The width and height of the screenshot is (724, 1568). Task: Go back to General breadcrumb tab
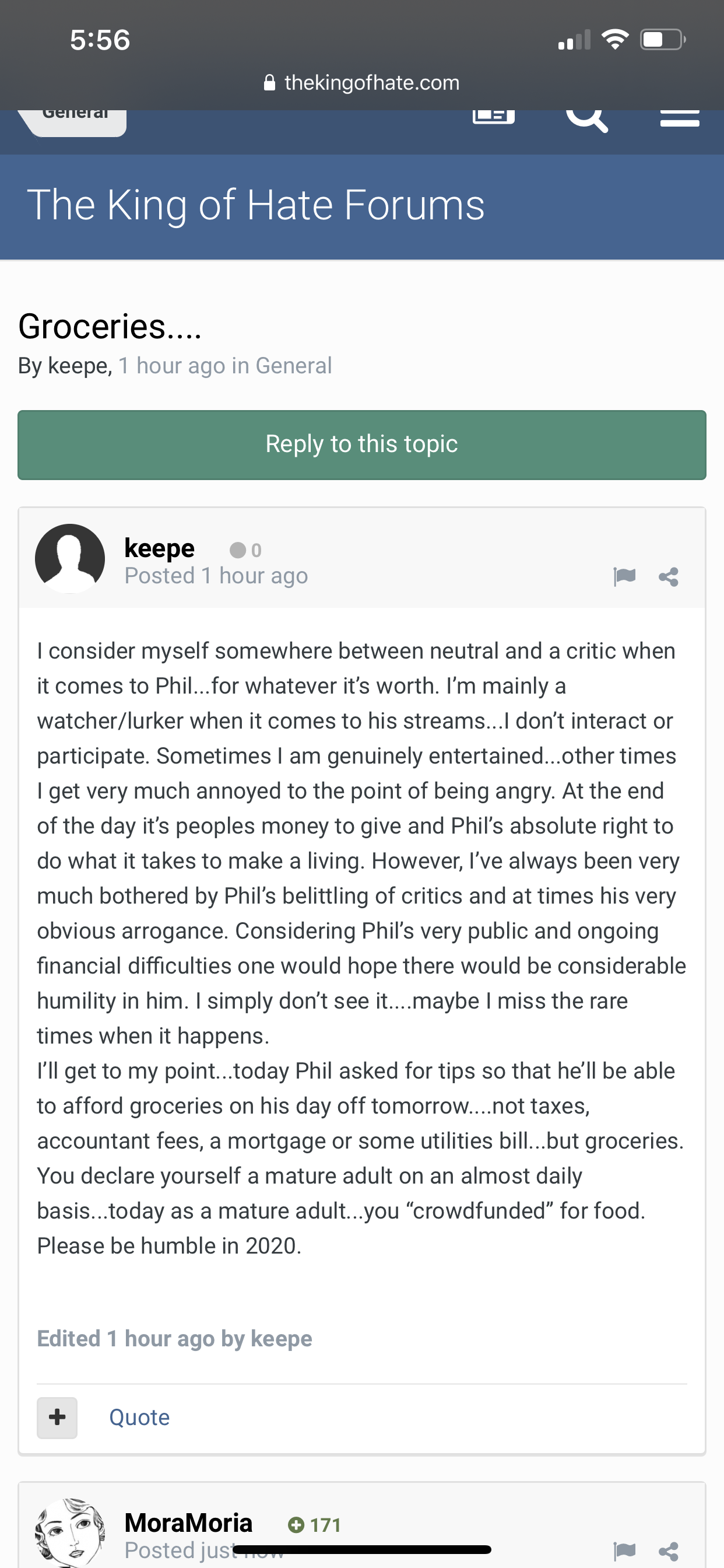pos(73,121)
